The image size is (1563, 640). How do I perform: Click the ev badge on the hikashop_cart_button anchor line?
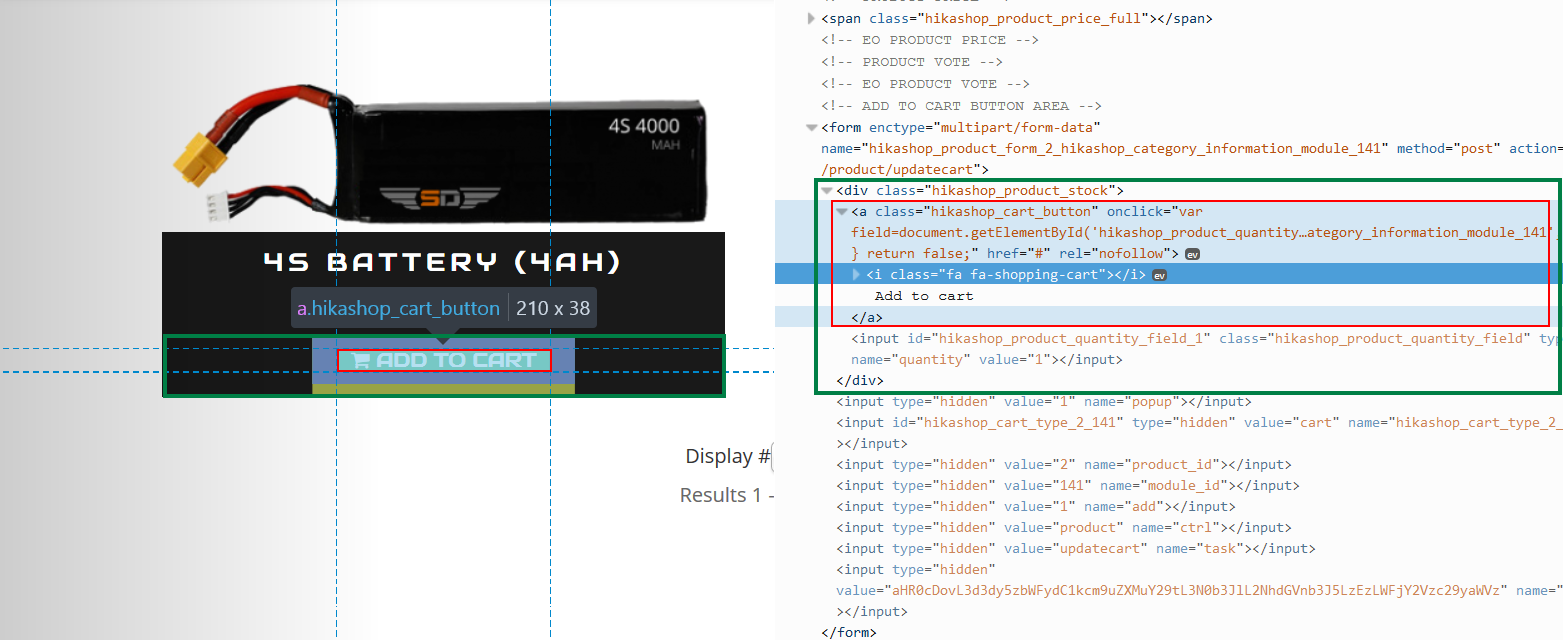point(1192,254)
